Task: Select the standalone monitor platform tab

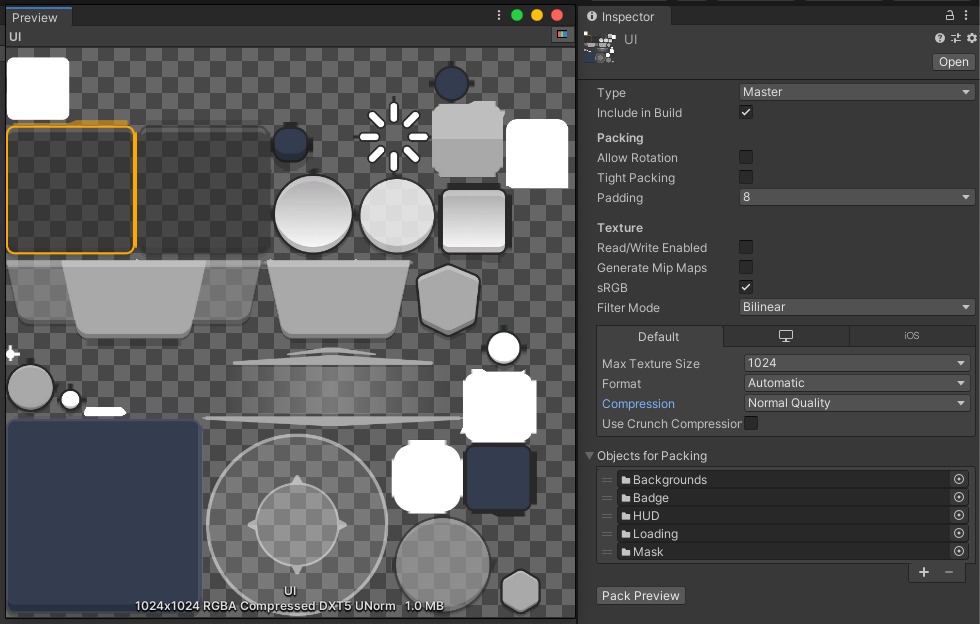Action: click(x=786, y=336)
